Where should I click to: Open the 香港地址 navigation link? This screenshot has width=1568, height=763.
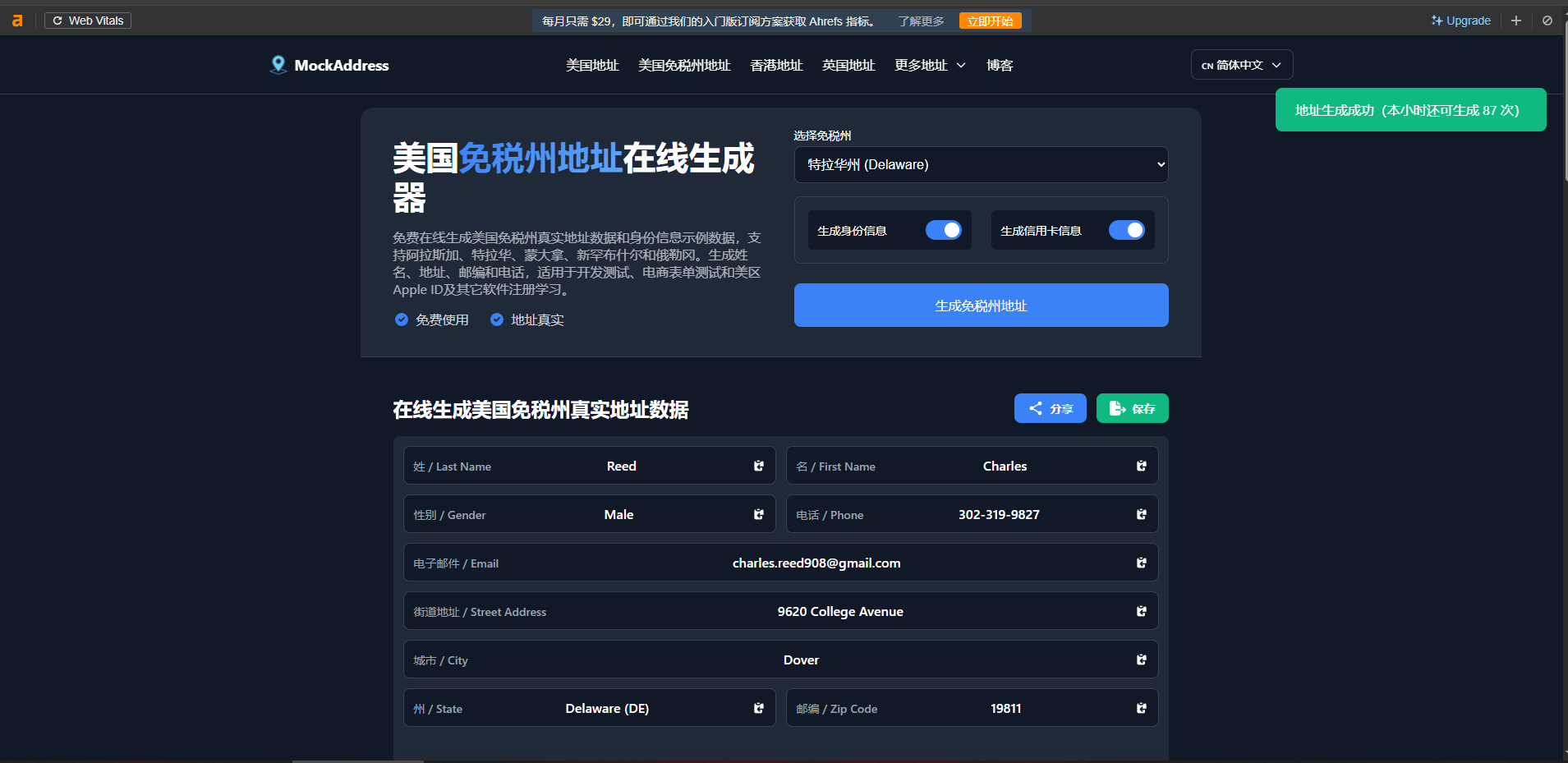(x=775, y=66)
